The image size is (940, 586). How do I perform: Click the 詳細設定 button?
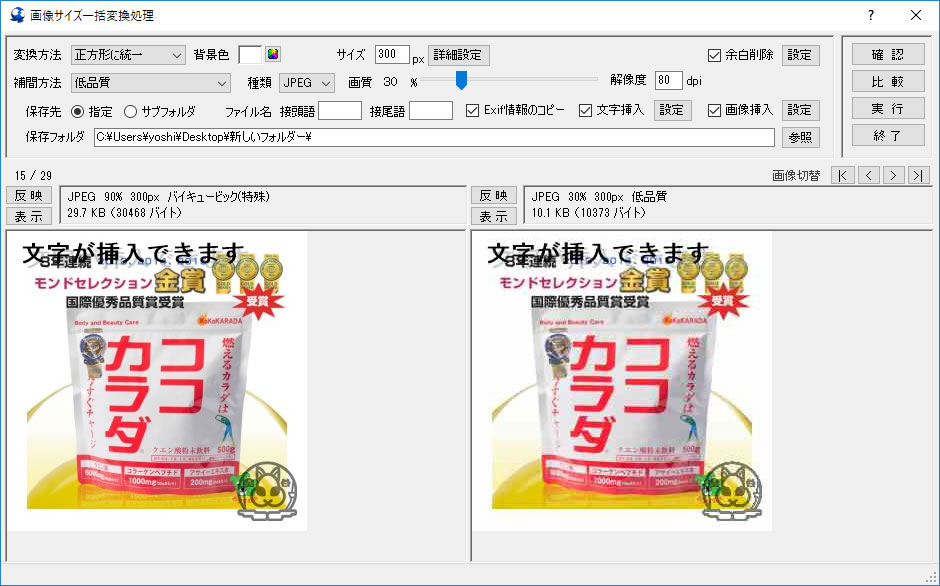click(459, 55)
